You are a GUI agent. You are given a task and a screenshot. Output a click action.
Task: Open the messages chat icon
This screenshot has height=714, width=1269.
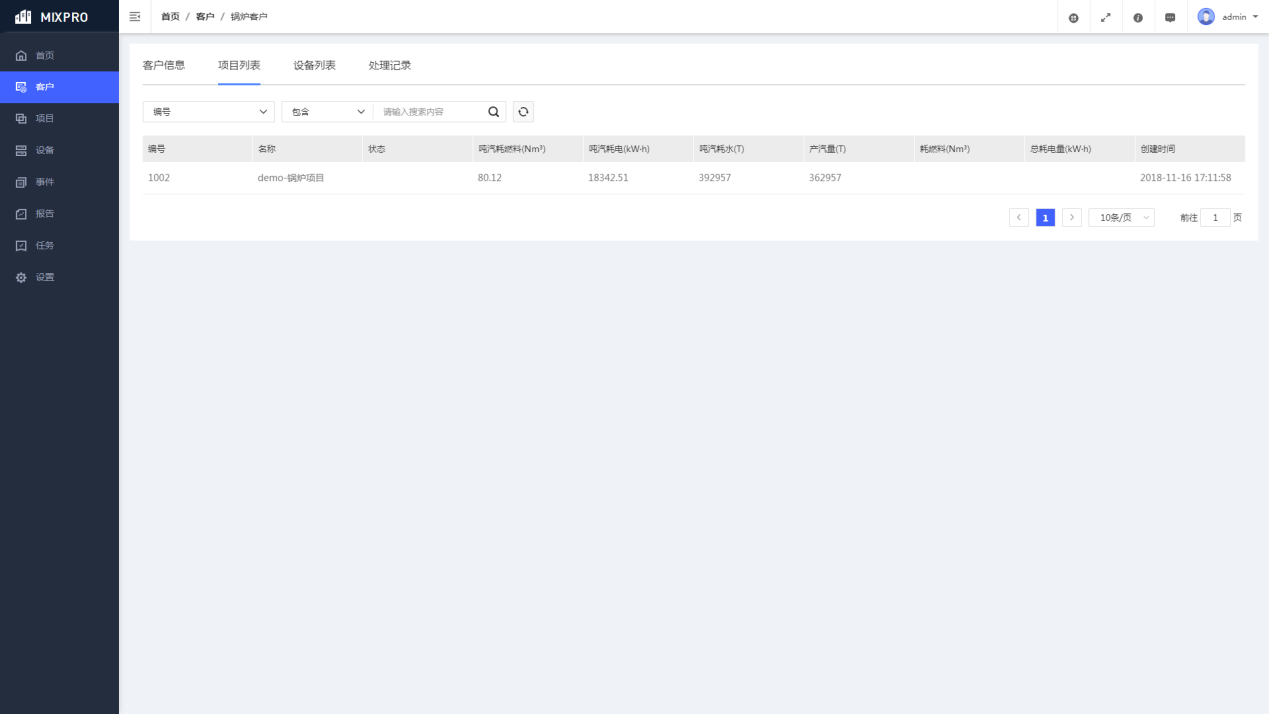point(1170,18)
